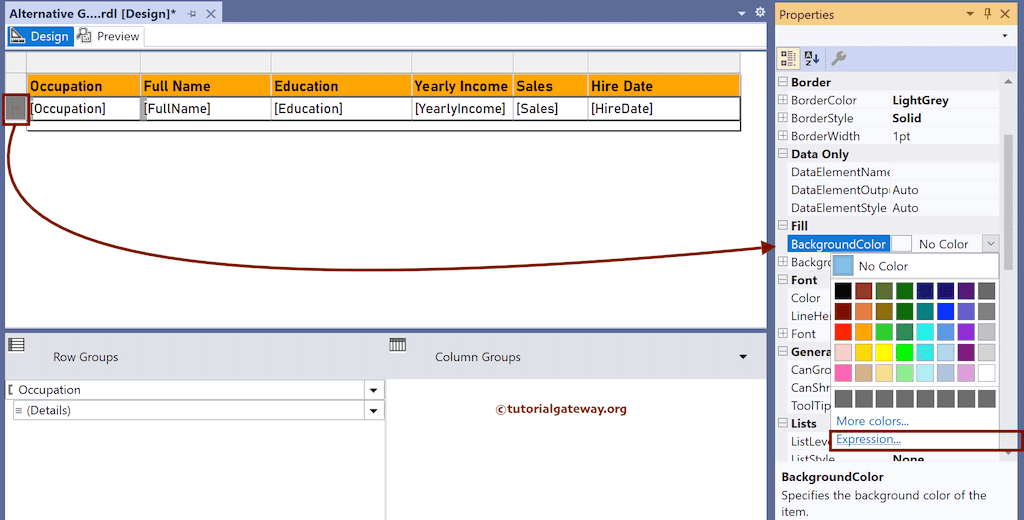The image size is (1024, 520).
Task: Open the active files dropdown arrow beside gear
Action: 742,13
